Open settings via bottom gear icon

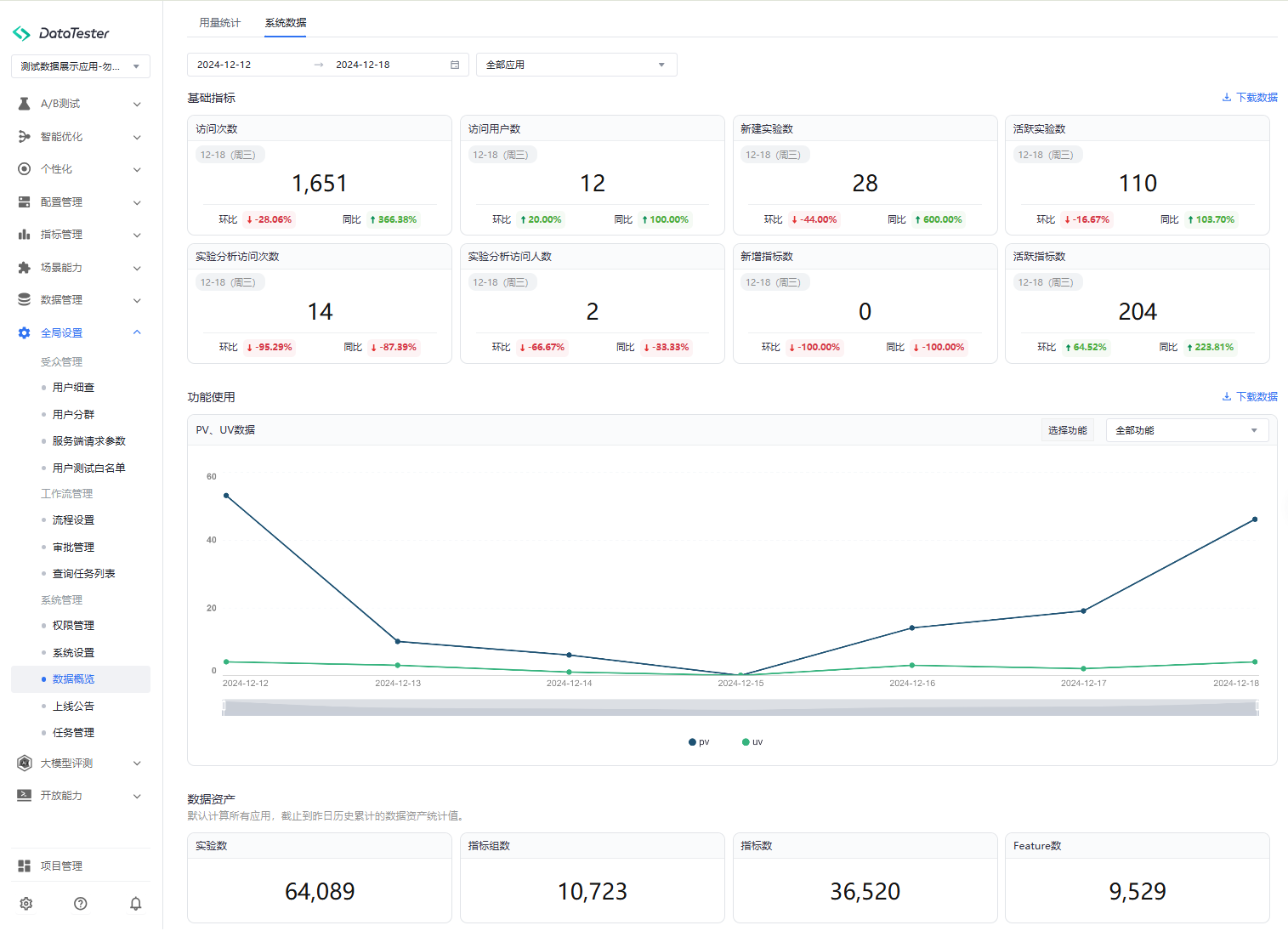26,904
